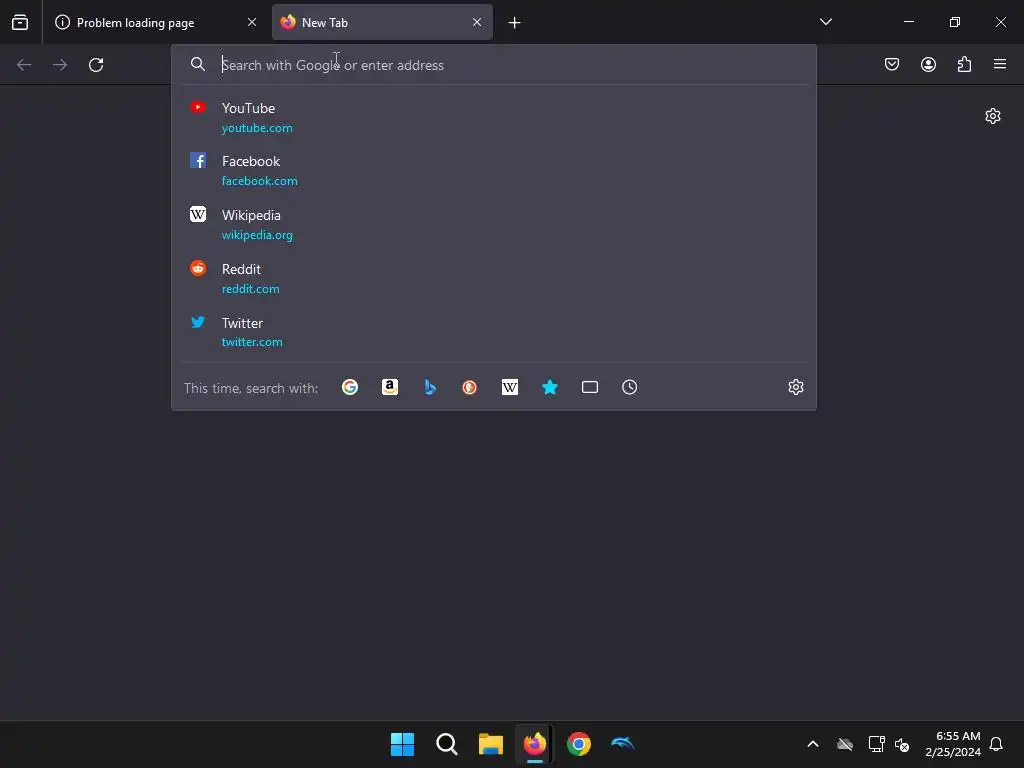Click the Facebook favicon in suggestions
Viewport: 1024px width, 768px height.
198,160
